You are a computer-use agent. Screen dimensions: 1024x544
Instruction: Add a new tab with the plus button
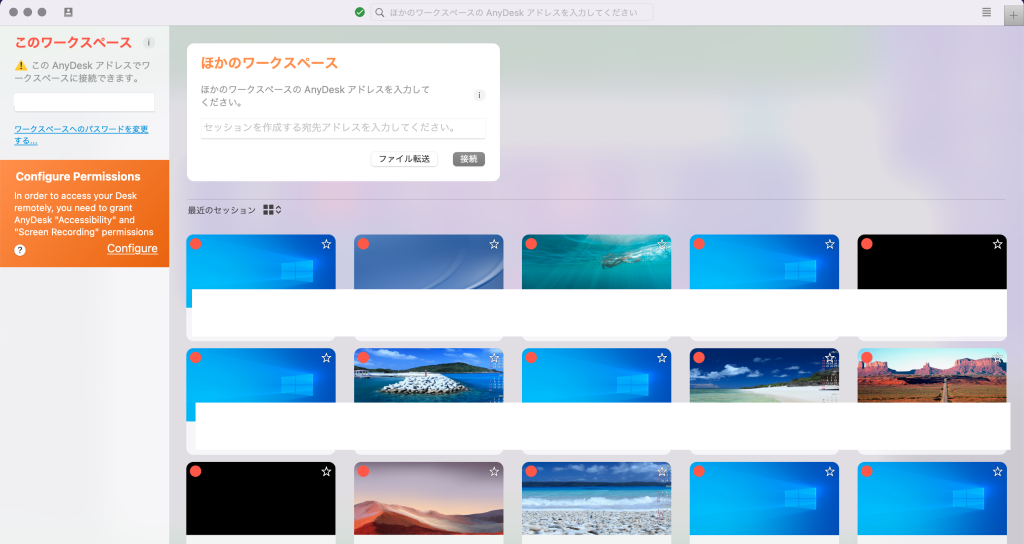pos(1014,14)
